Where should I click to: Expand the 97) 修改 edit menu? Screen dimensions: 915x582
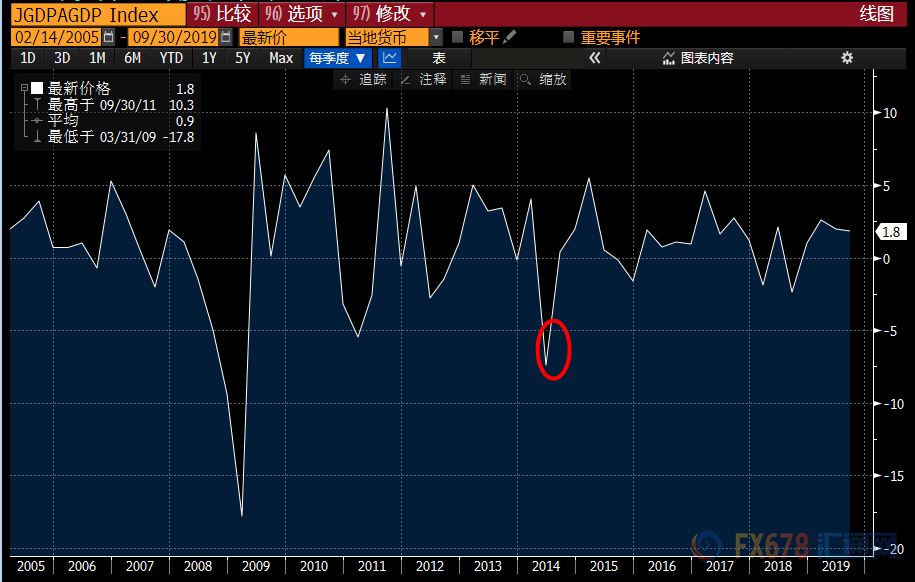390,13
